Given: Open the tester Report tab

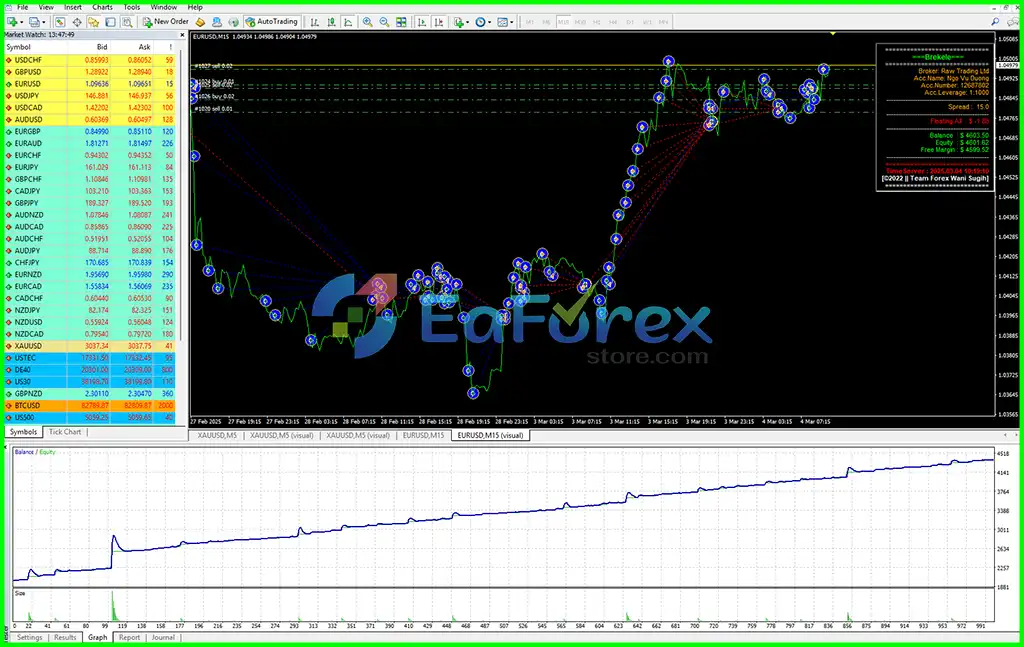Looking at the screenshot, I should (129, 637).
